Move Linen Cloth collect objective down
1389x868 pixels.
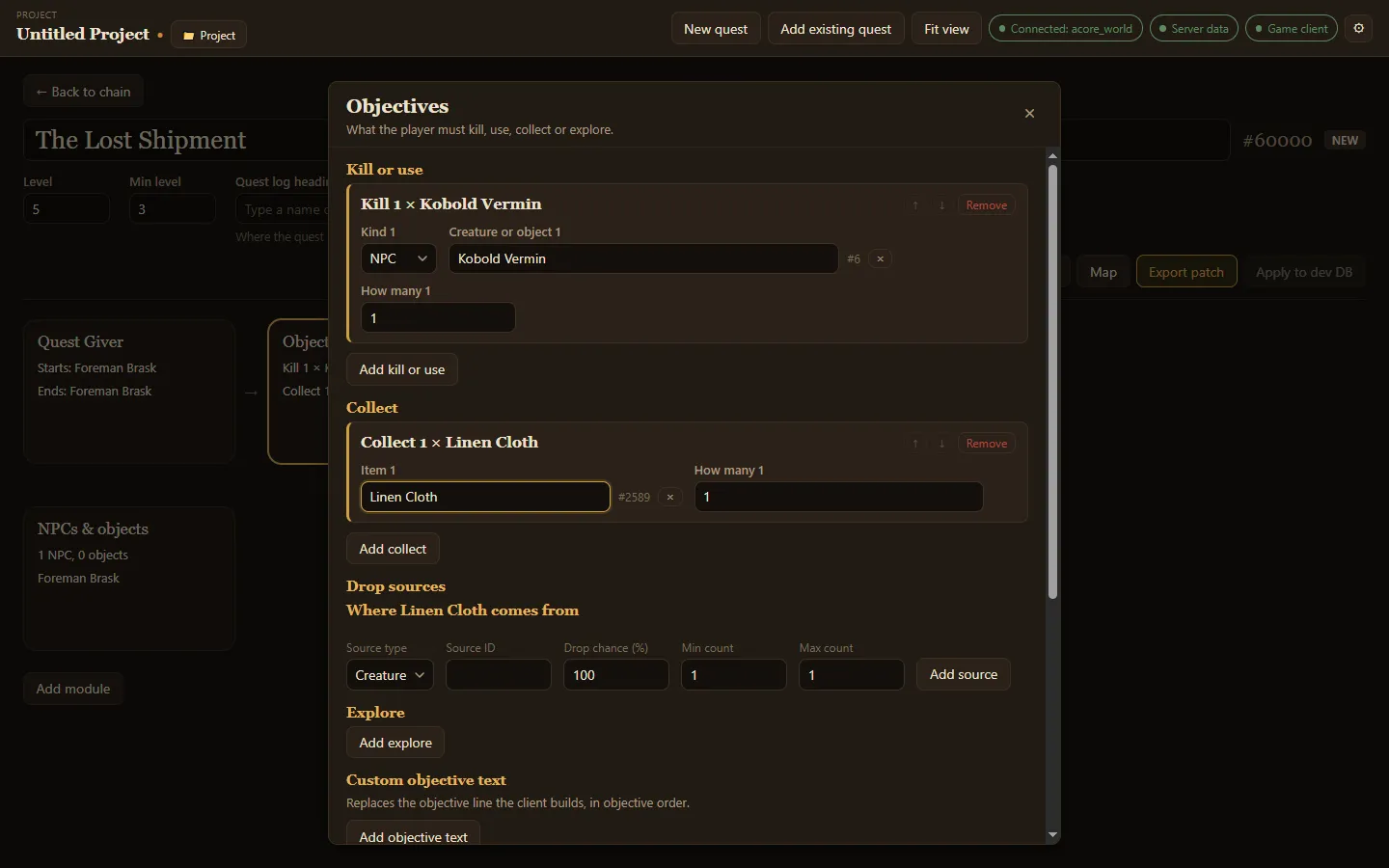(941, 444)
